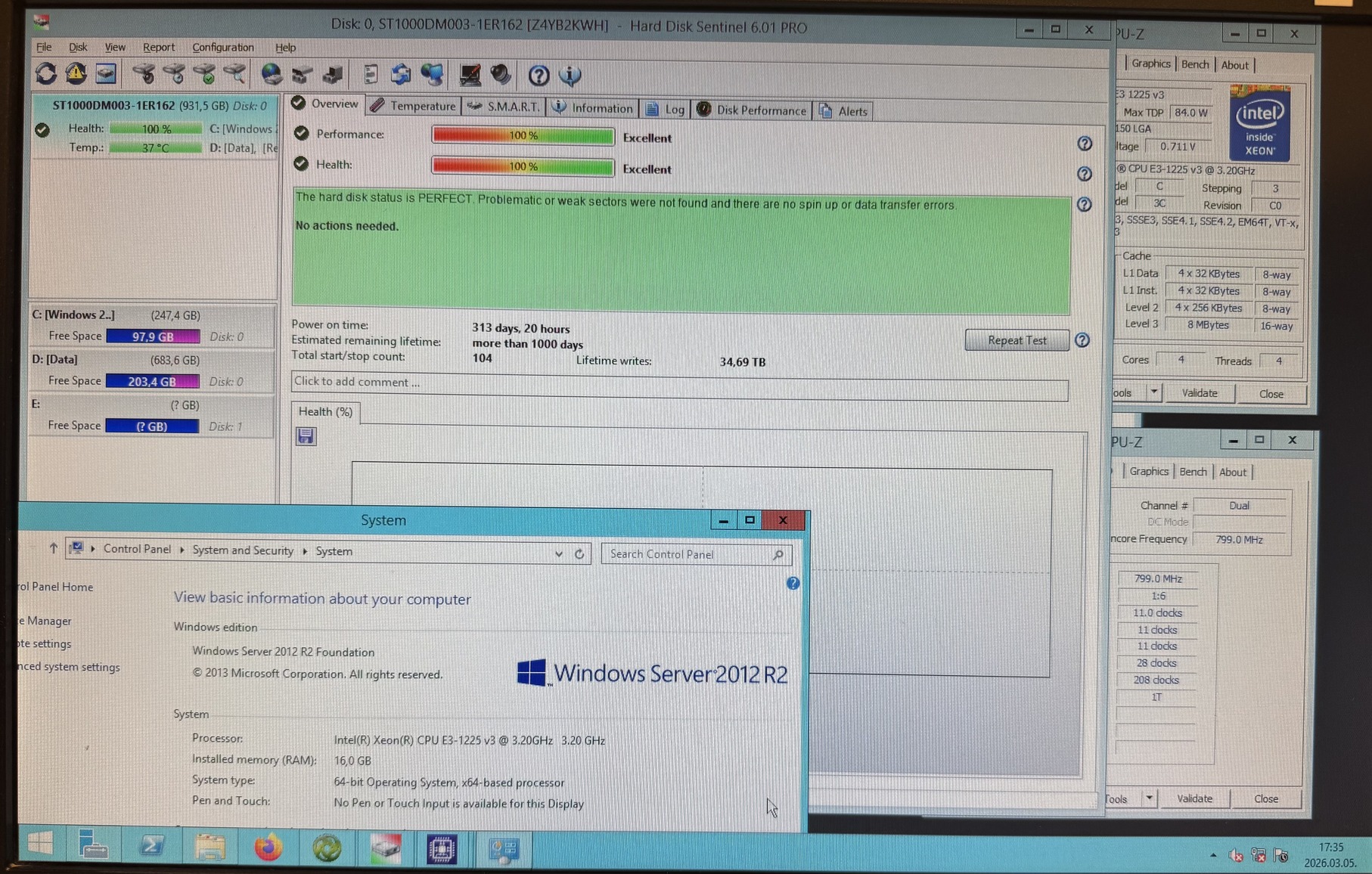Open the Configuration menu
This screenshot has width=1372, height=874.
223,47
